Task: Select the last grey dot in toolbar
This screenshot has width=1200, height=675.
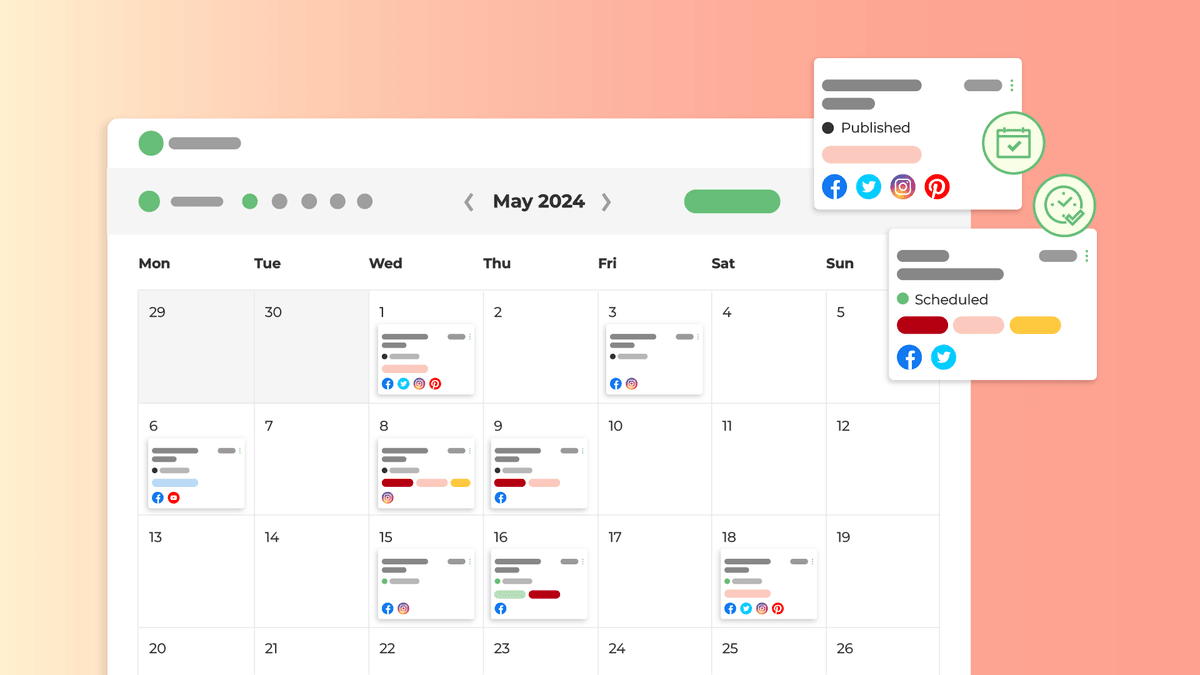Action: click(x=365, y=201)
